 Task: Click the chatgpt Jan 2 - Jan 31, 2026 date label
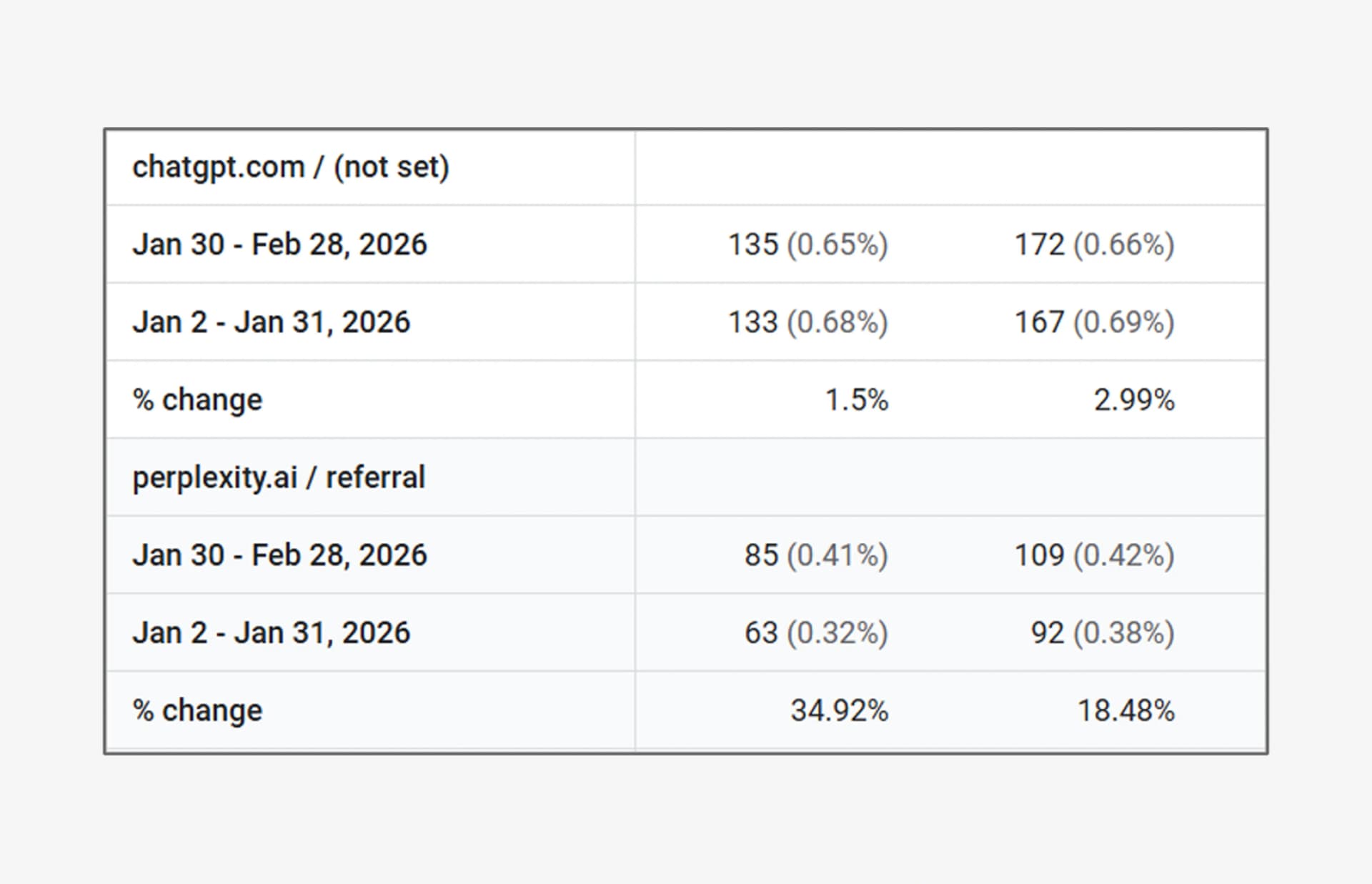tap(272, 322)
